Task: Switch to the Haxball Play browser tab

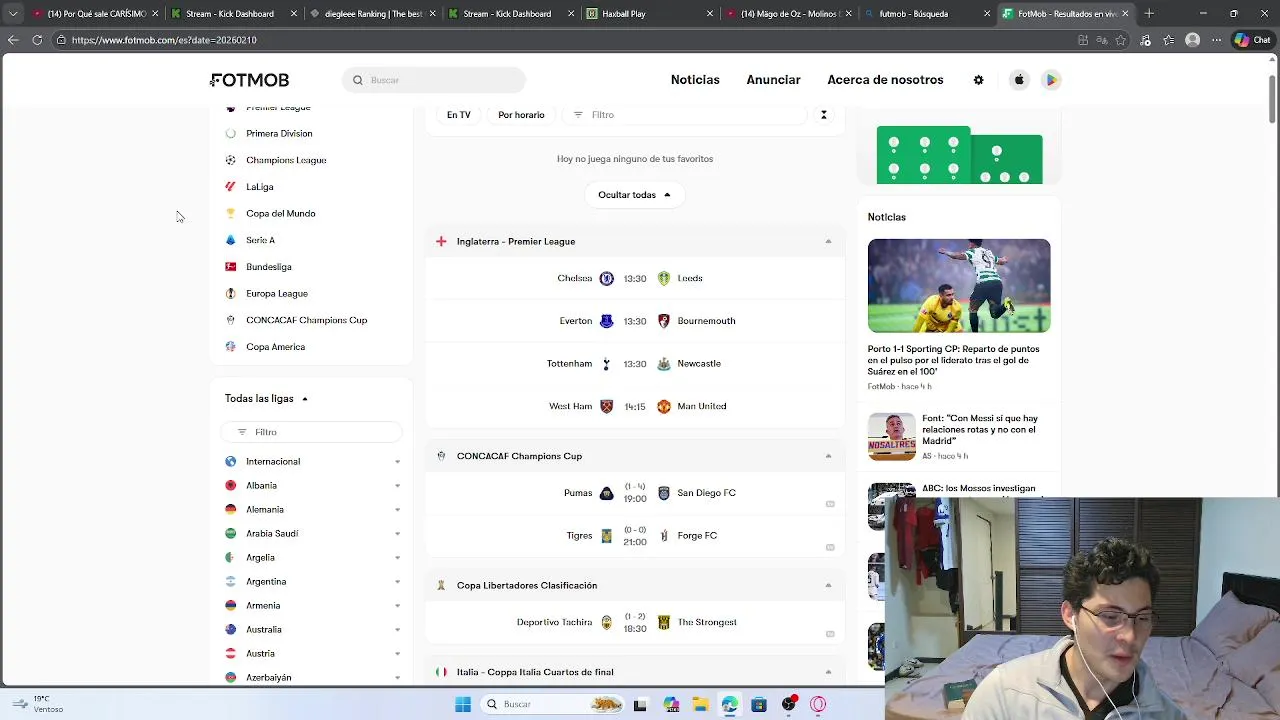Action: 648,14
